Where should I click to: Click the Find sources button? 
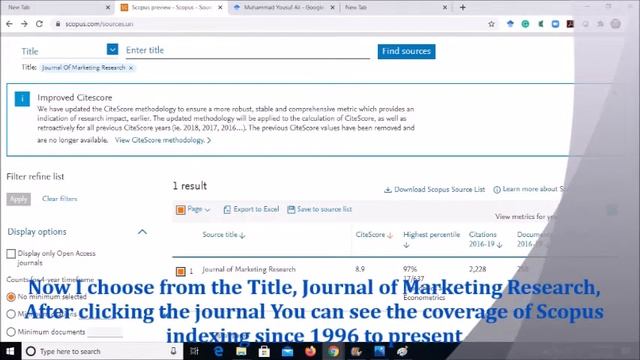coord(406,51)
